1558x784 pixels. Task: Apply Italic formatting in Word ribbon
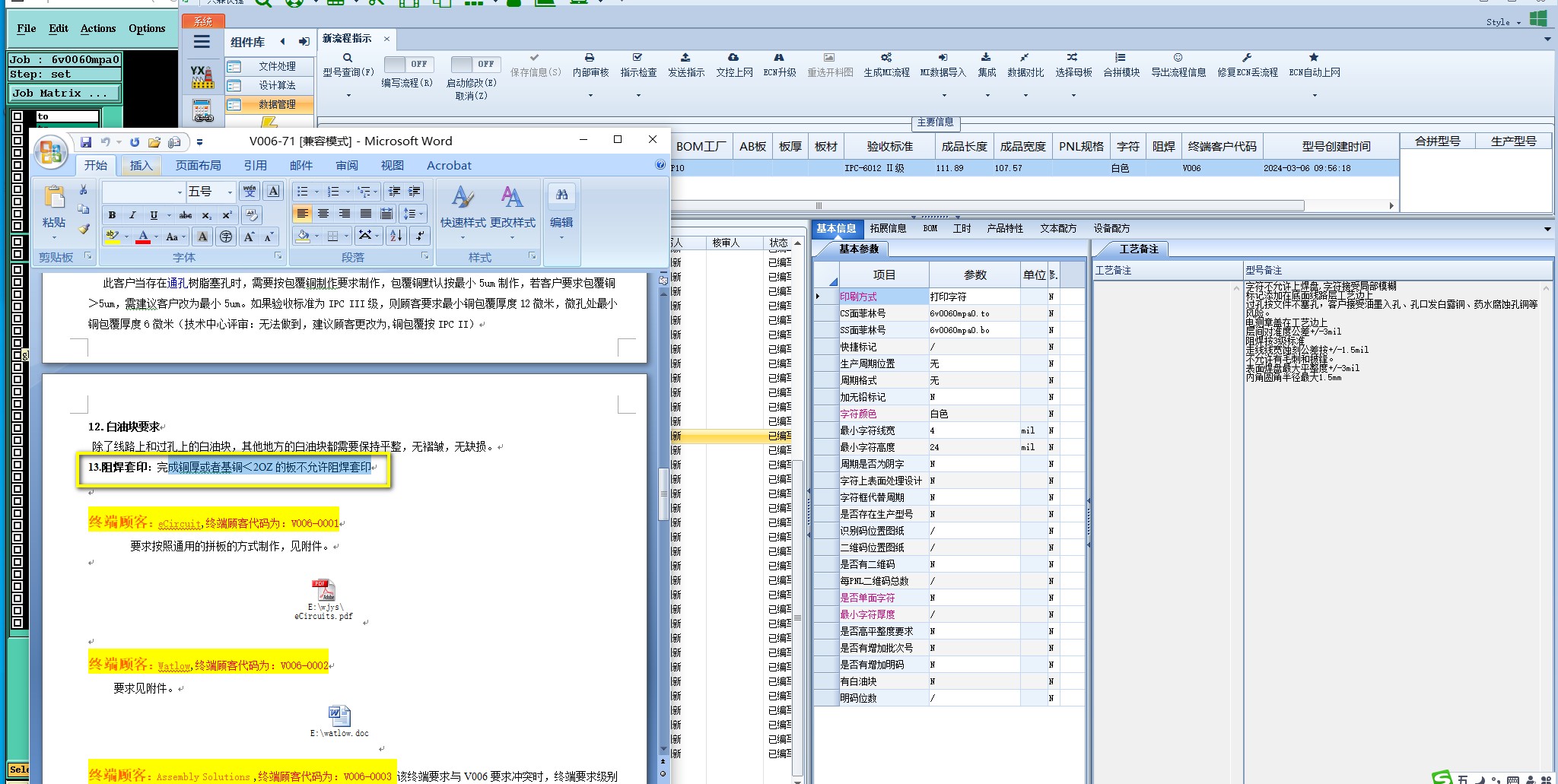(x=133, y=215)
